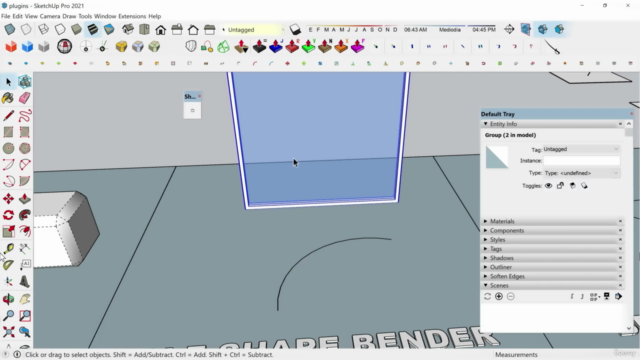Toggle group visibility eye icon
This screenshot has height=360, width=640.
click(549, 186)
